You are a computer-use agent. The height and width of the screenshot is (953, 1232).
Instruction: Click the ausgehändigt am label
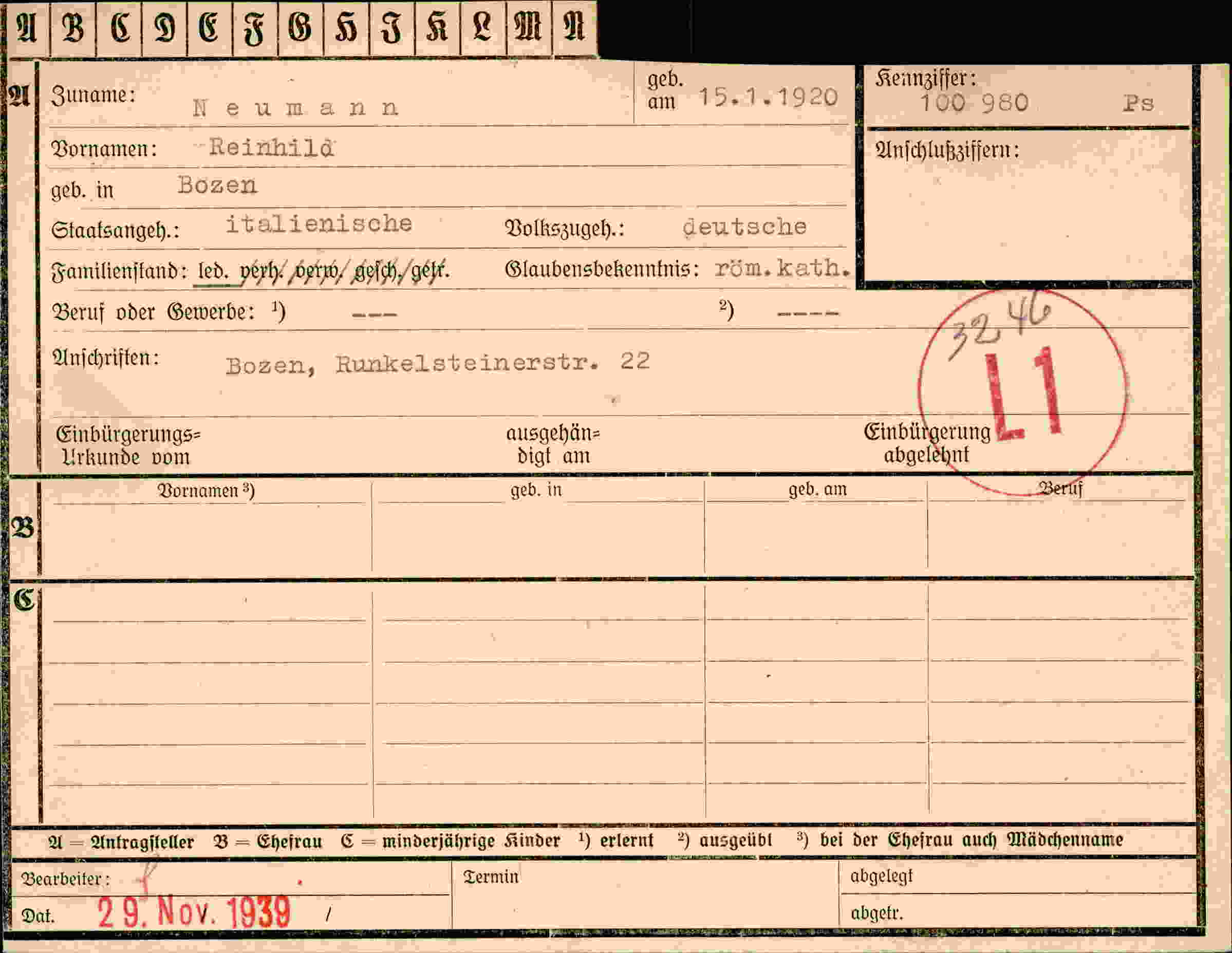553,444
